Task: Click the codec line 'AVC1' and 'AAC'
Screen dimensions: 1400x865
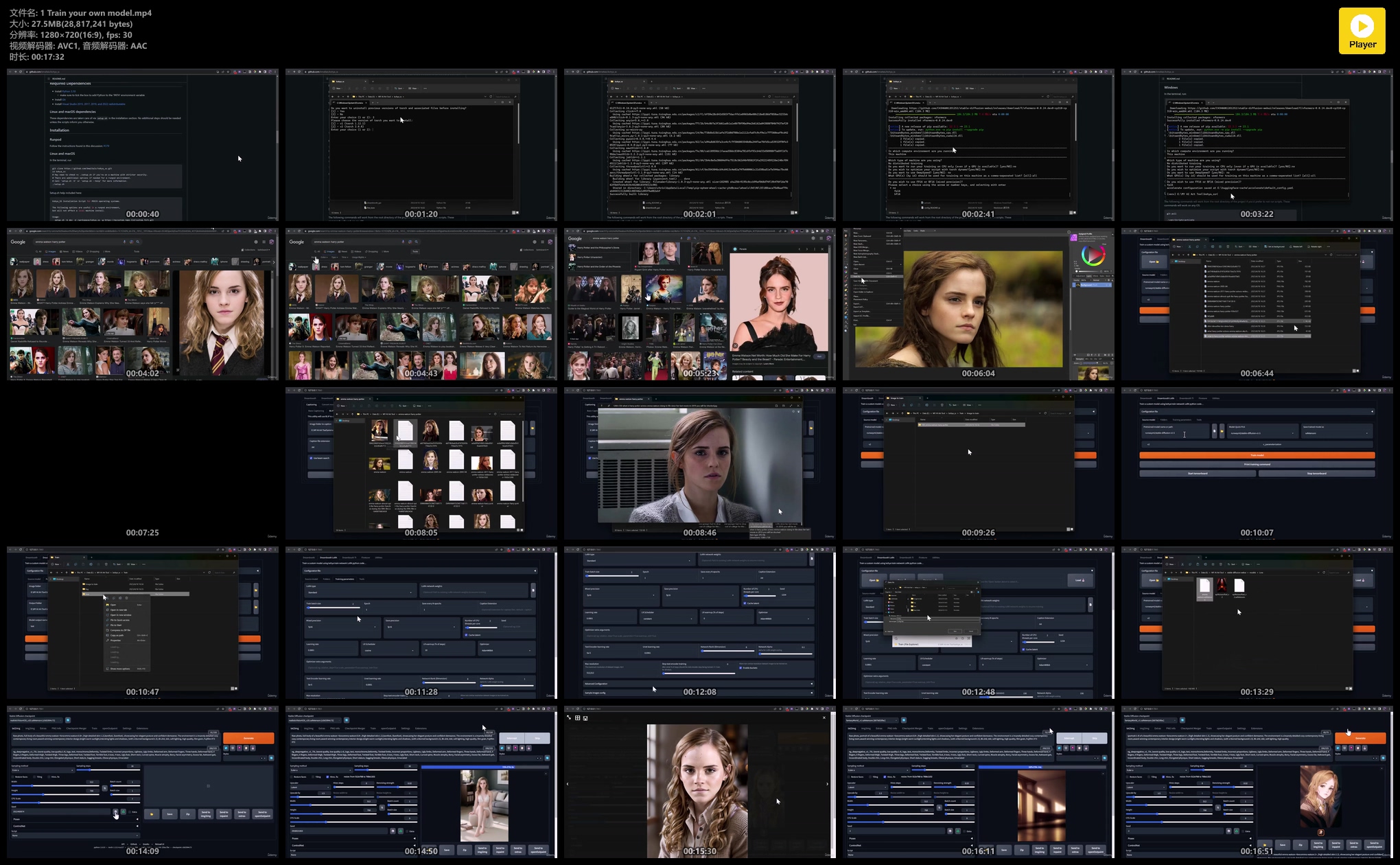Action: pyautogui.click(x=78, y=45)
